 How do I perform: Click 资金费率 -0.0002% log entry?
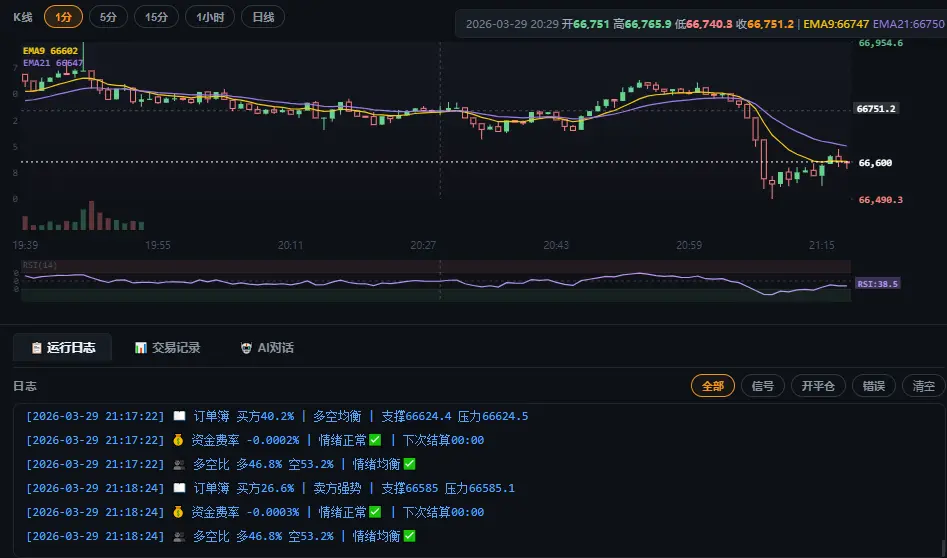[x=245, y=440]
